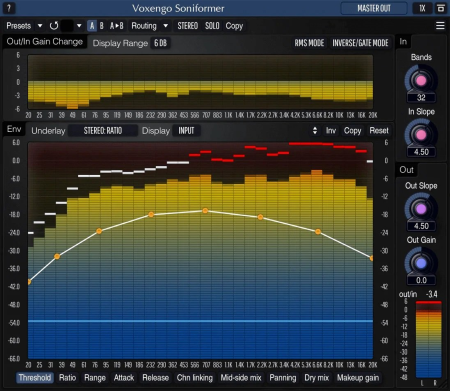The width and height of the screenshot is (450, 391).
Task: Click Copy in the top toolbar
Action: click(x=234, y=26)
